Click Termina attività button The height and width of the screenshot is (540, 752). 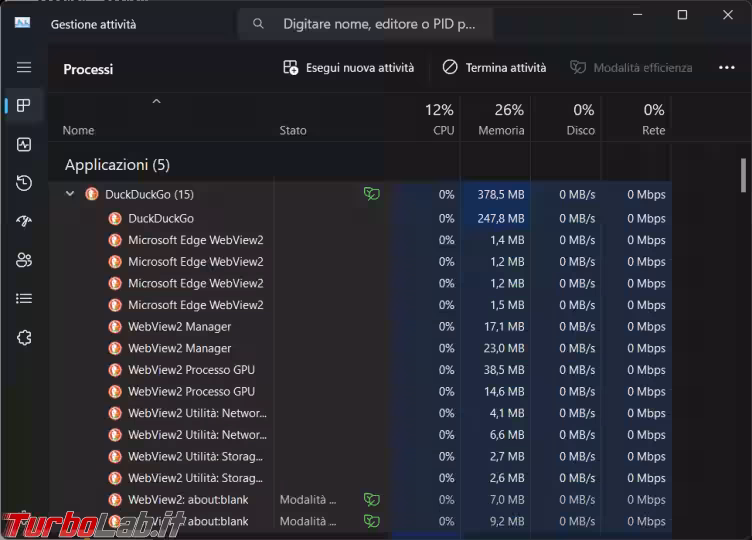tap(494, 68)
